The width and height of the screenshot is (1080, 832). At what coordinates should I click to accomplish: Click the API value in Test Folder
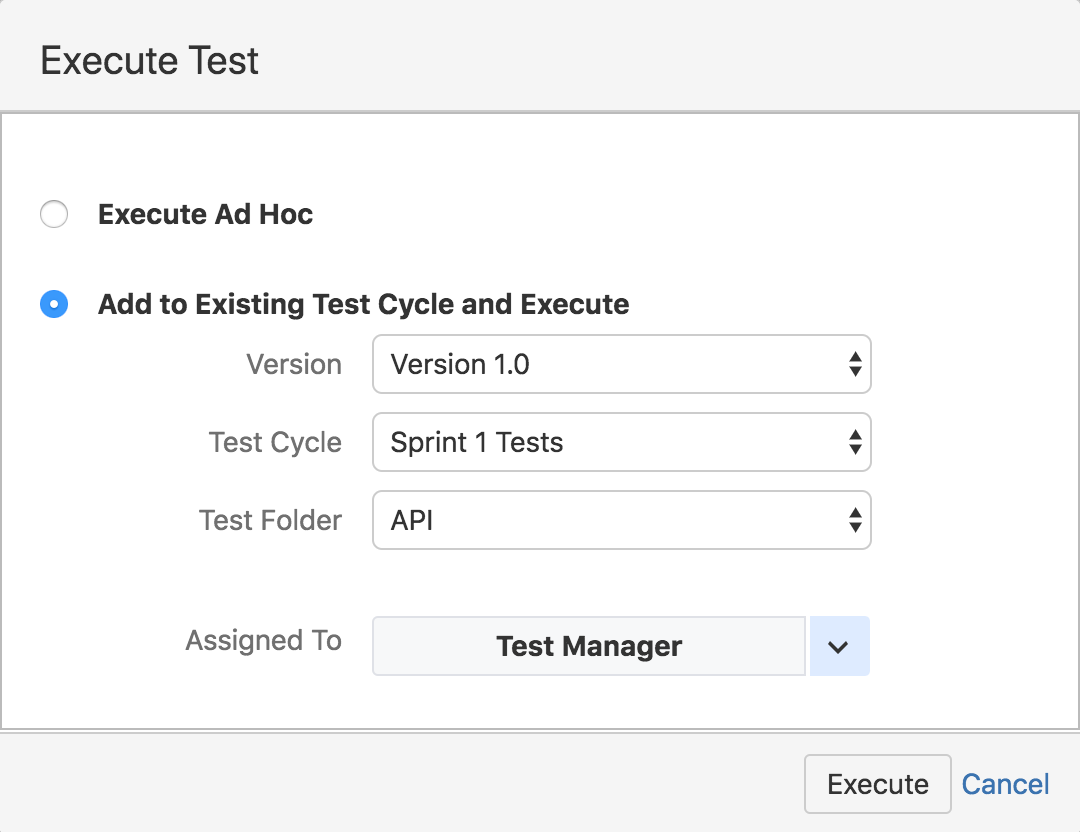click(x=620, y=520)
